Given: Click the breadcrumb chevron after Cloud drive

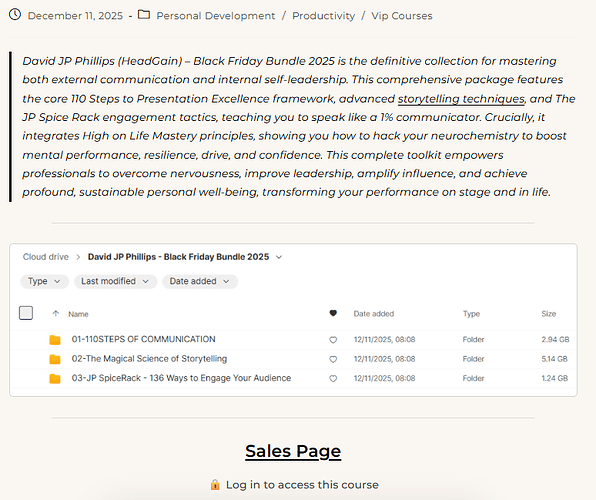Looking at the screenshot, I should pos(78,257).
